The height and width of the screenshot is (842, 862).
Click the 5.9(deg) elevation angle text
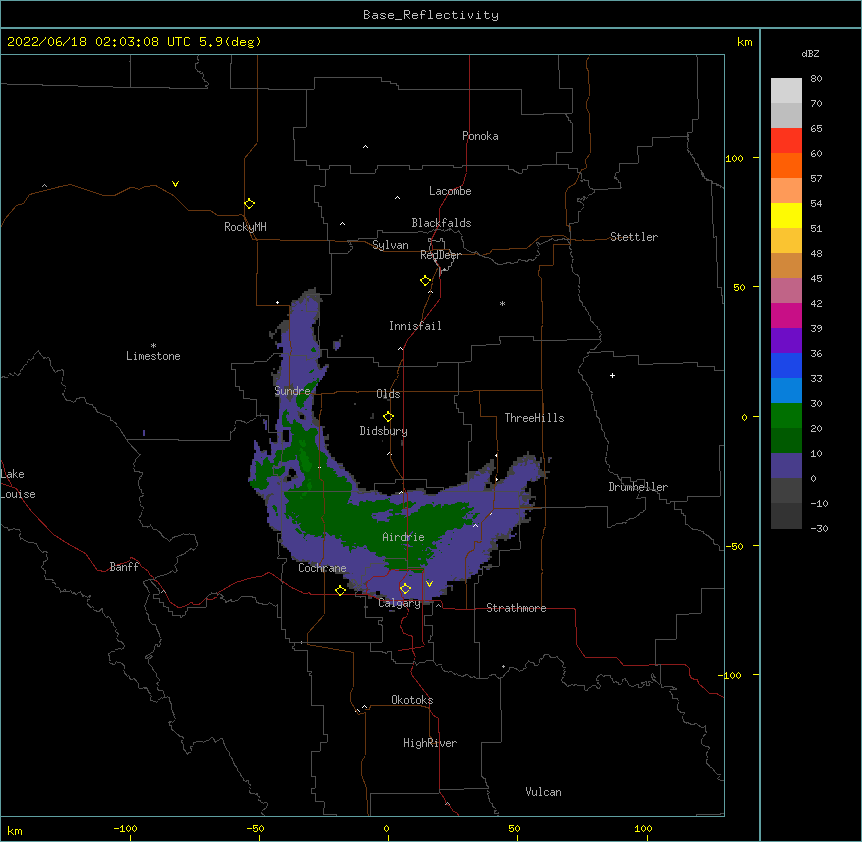230,42
